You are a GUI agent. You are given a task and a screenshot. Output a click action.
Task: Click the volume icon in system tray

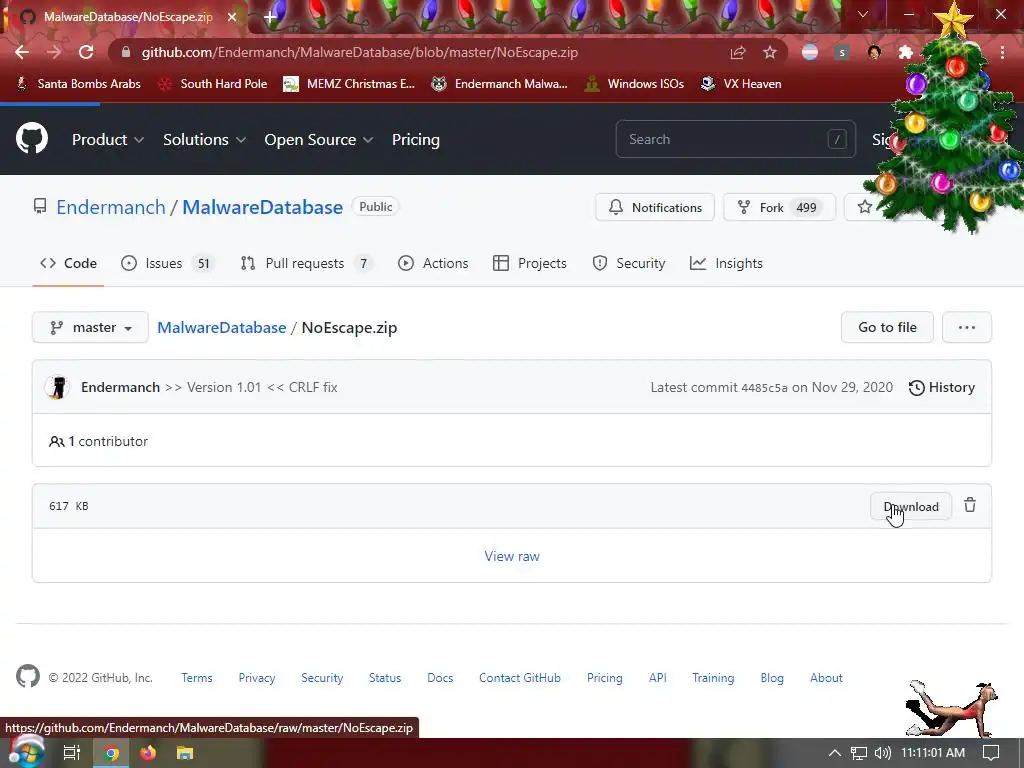[882, 753]
